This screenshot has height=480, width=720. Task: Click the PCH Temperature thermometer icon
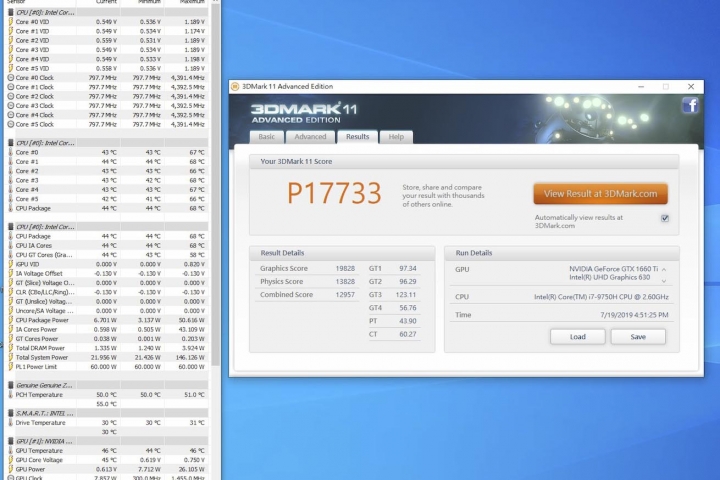click(11, 395)
